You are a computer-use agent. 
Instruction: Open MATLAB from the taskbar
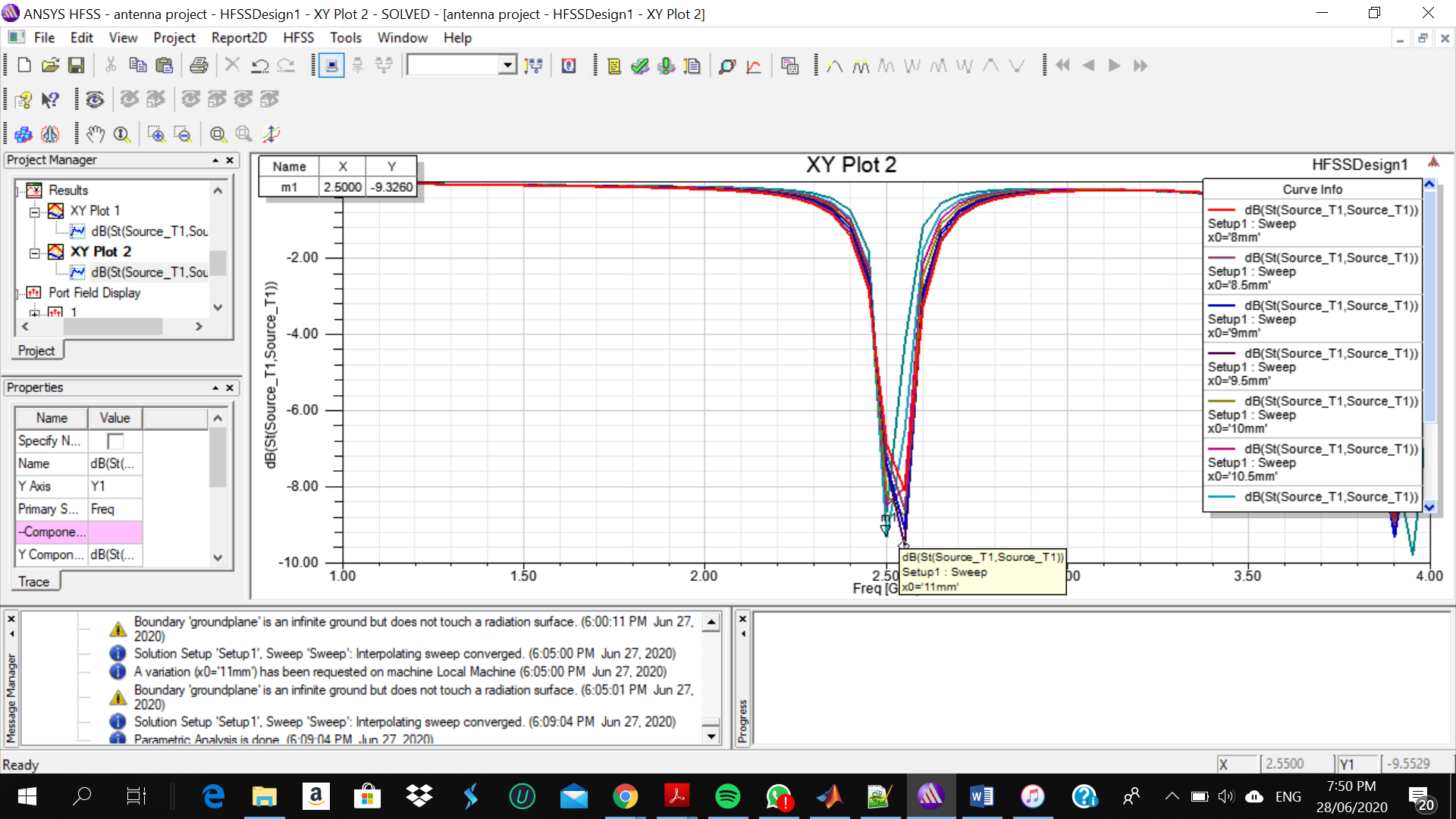pos(829,796)
